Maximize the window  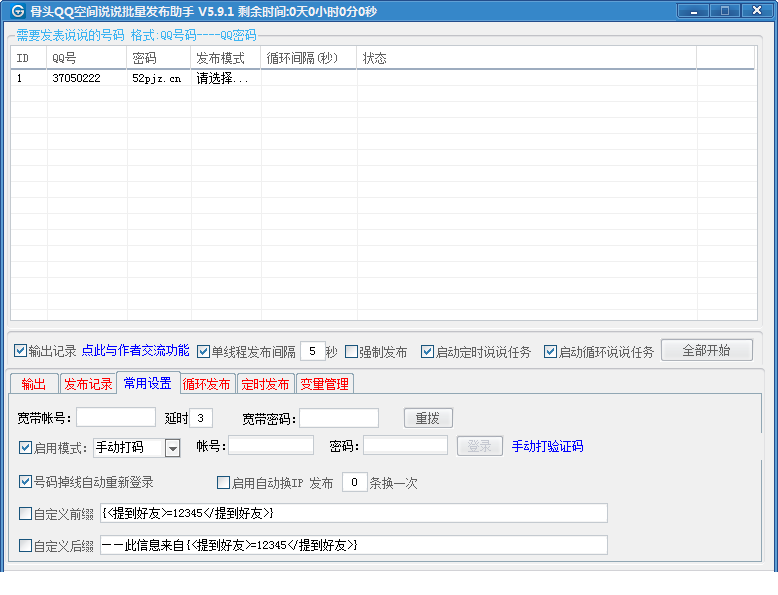coord(725,11)
